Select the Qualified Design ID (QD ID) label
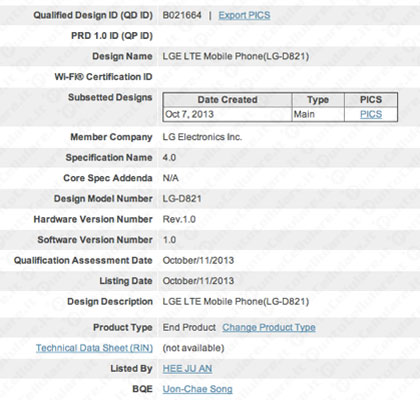The image size is (420, 400). click(93, 15)
